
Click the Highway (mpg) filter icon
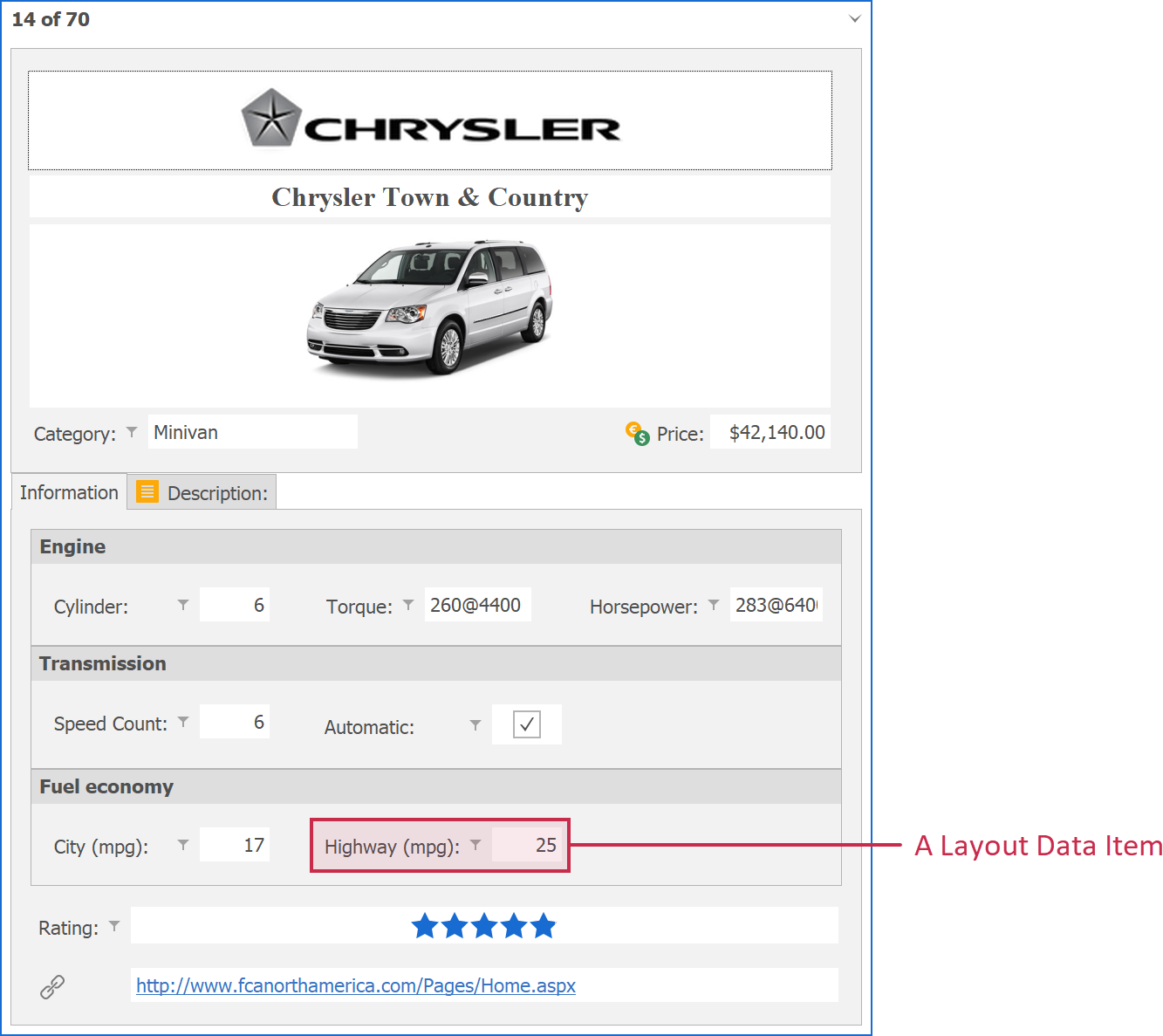[x=475, y=845]
